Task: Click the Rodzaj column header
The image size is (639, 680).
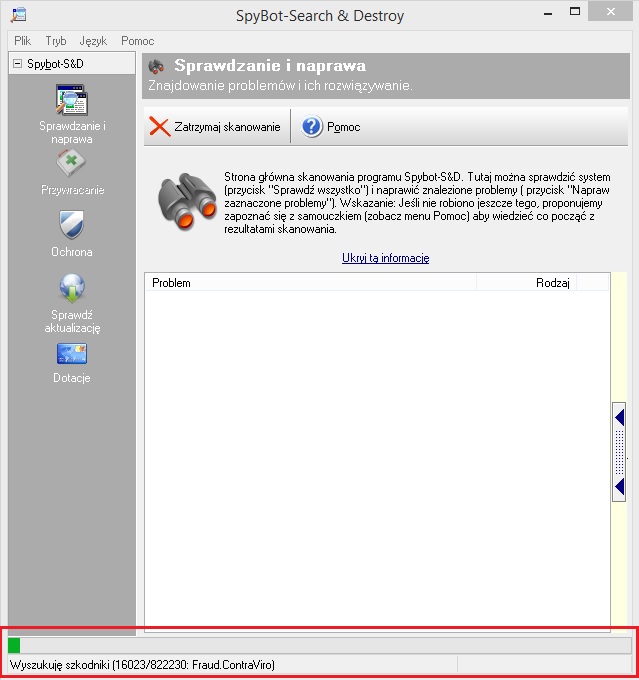Action: (527, 283)
